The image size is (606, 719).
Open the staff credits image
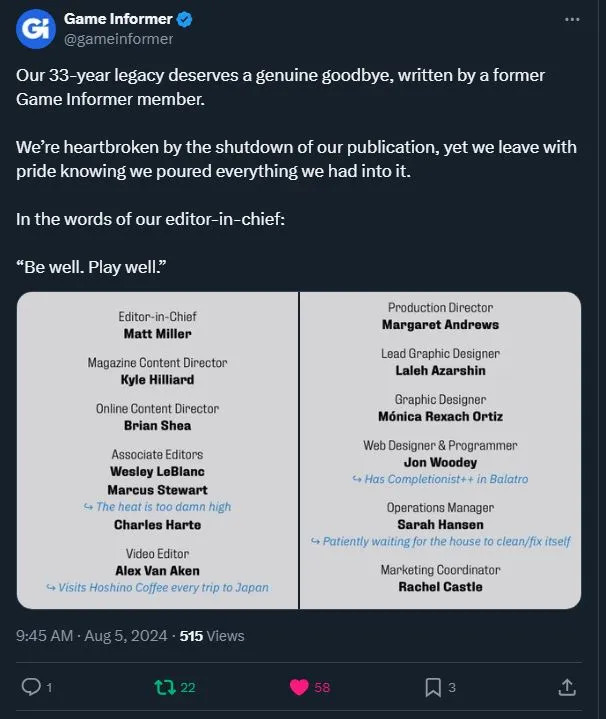pos(299,450)
